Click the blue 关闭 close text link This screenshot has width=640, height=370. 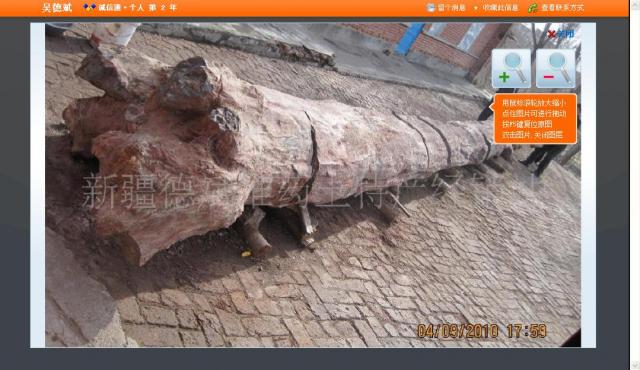[566, 34]
